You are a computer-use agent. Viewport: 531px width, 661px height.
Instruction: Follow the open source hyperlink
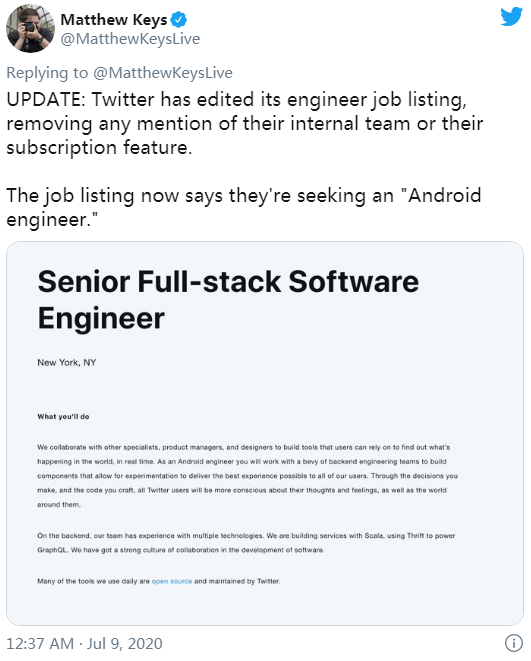point(172,581)
